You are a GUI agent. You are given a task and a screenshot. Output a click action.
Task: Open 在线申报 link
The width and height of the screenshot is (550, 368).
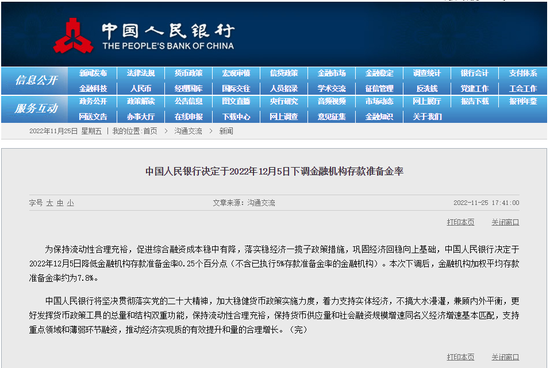(188, 116)
